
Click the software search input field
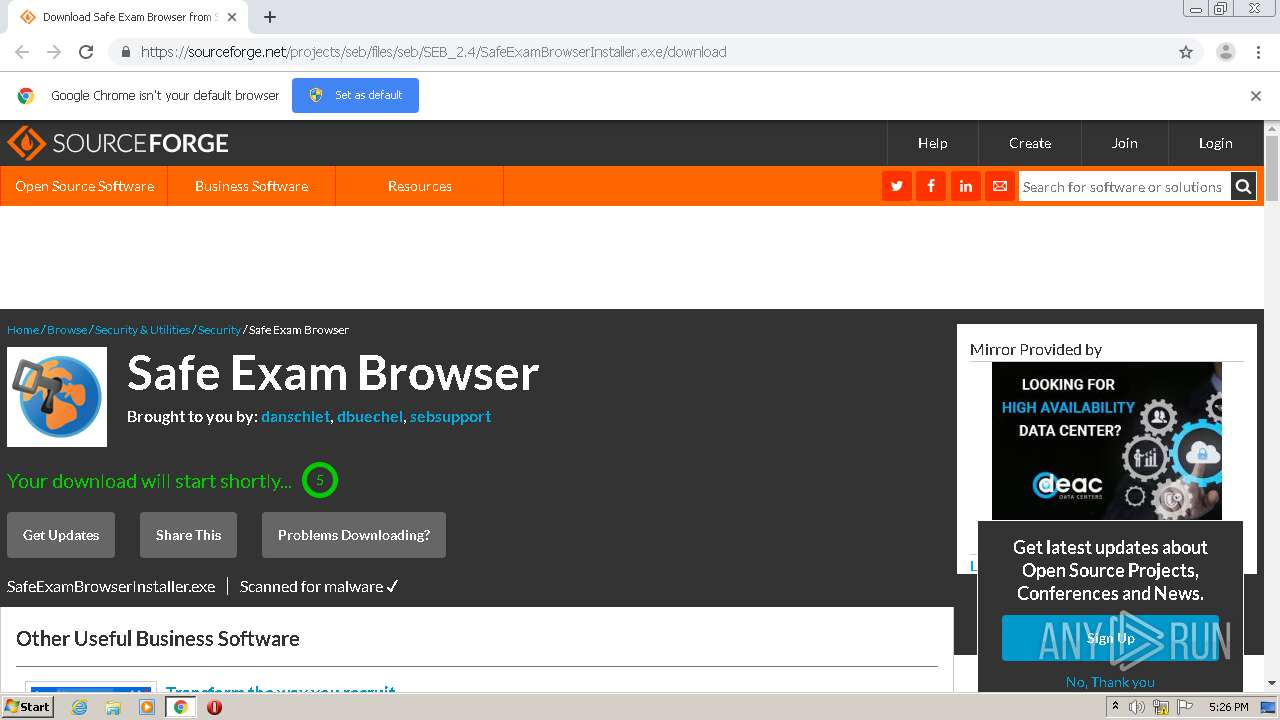tap(1124, 186)
